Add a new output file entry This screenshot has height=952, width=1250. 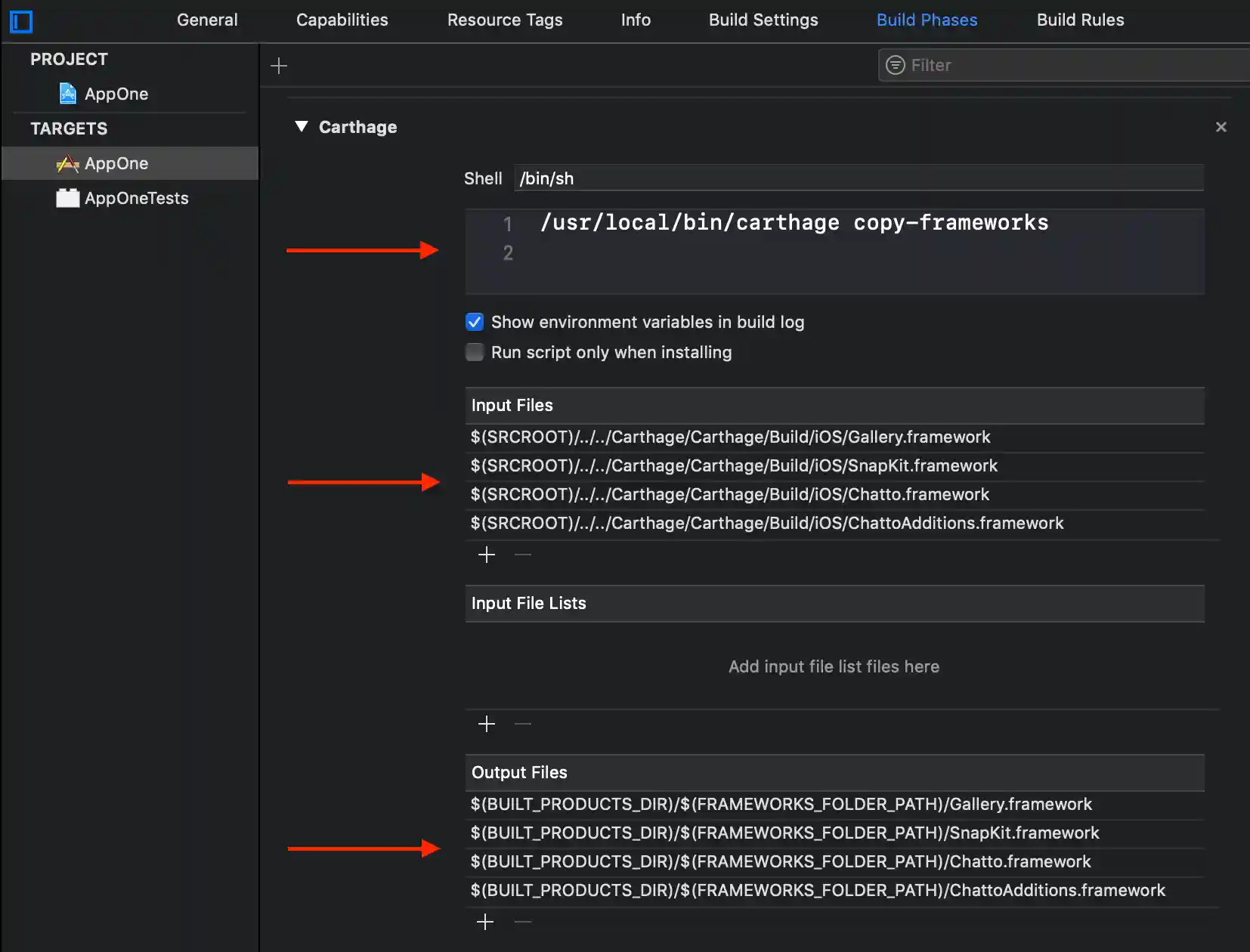(x=485, y=922)
